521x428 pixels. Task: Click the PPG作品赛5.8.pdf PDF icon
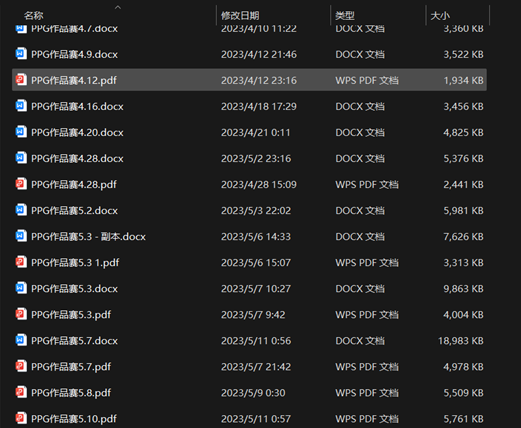[21, 392]
